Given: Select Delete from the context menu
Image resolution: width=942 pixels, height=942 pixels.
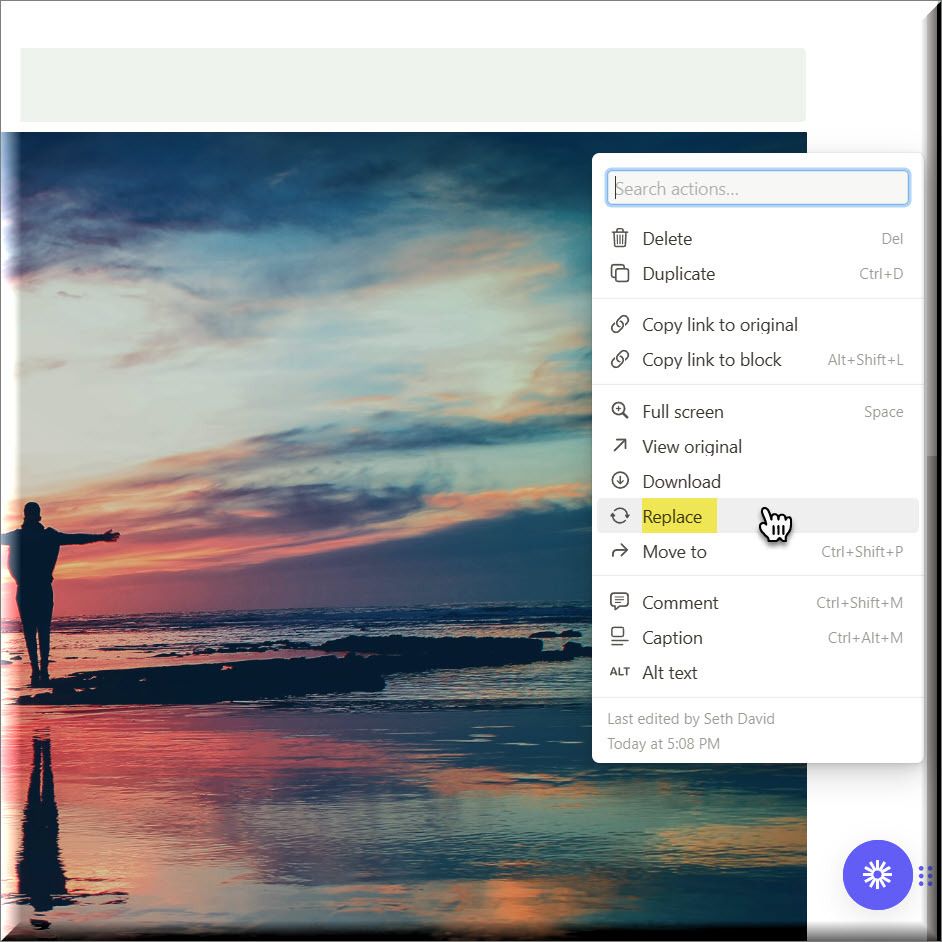Looking at the screenshot, I should [757, 239].
